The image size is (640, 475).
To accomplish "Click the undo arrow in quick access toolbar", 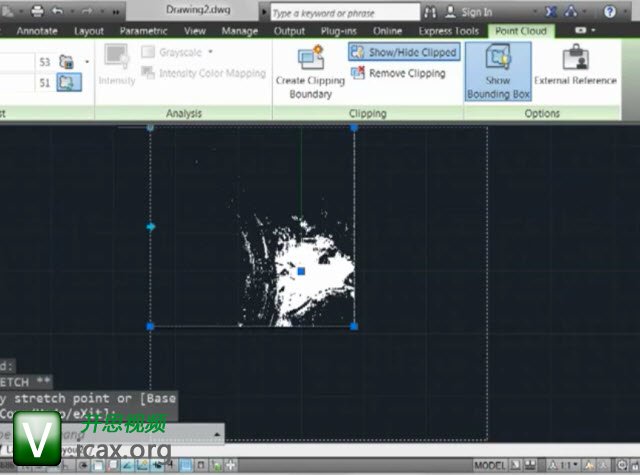I will pos(58,11).
